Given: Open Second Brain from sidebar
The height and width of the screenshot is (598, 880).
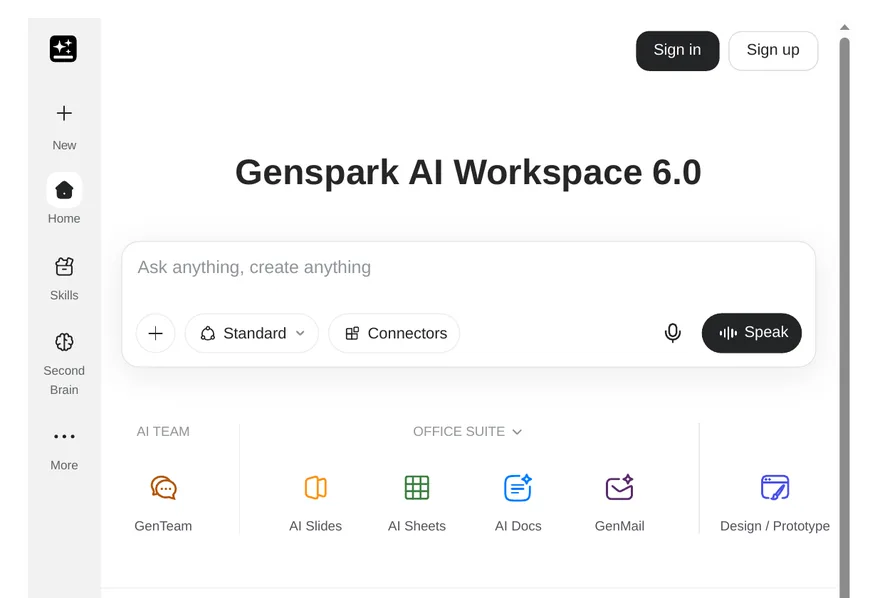Looking at the screenshot, I should tap(64, 364).
